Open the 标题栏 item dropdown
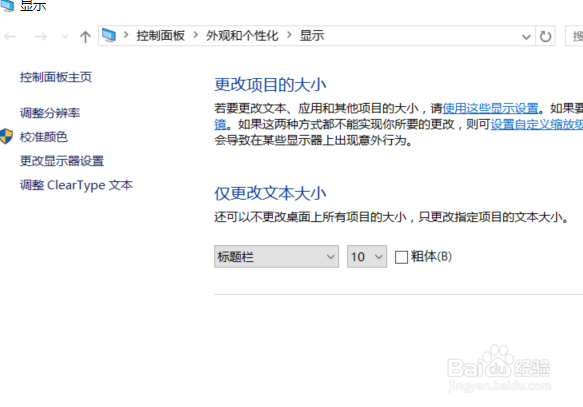 [276, 256]
